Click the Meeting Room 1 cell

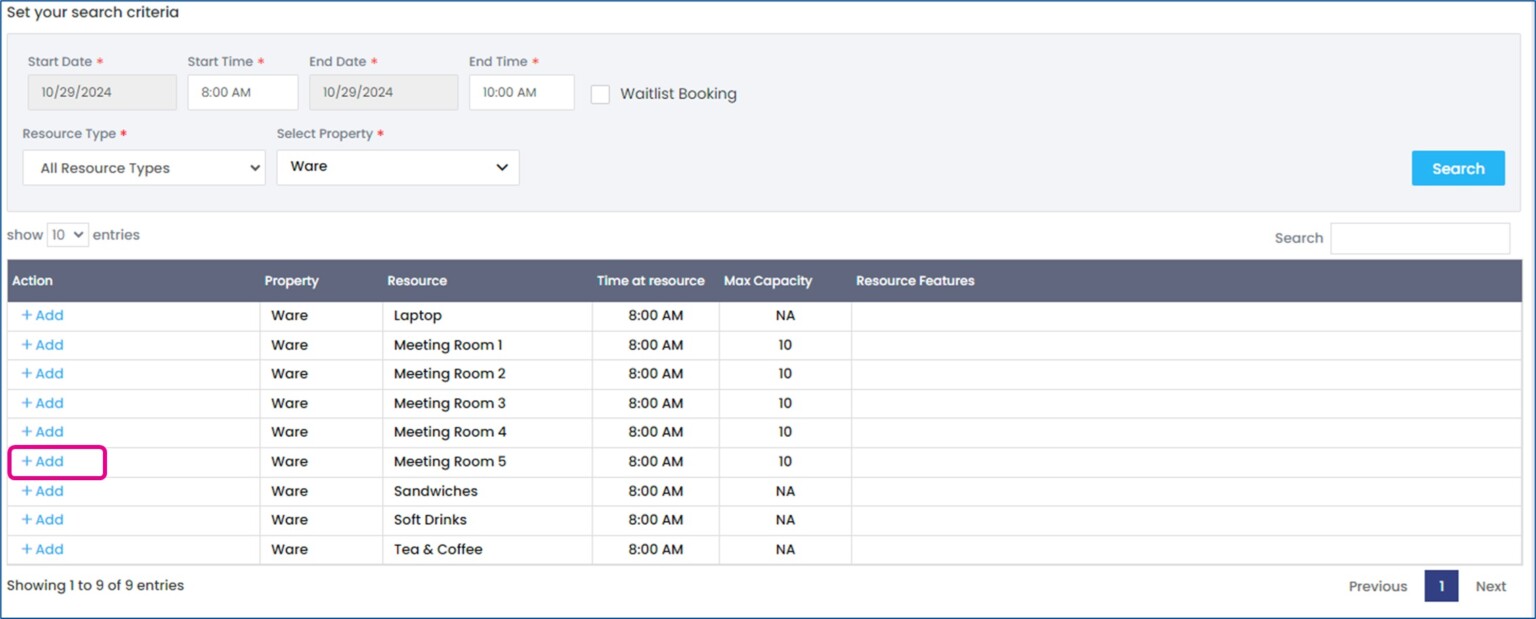487,345
